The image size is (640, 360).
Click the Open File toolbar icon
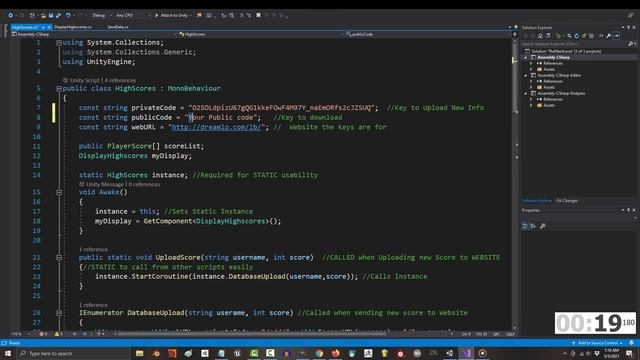point(43,15)
